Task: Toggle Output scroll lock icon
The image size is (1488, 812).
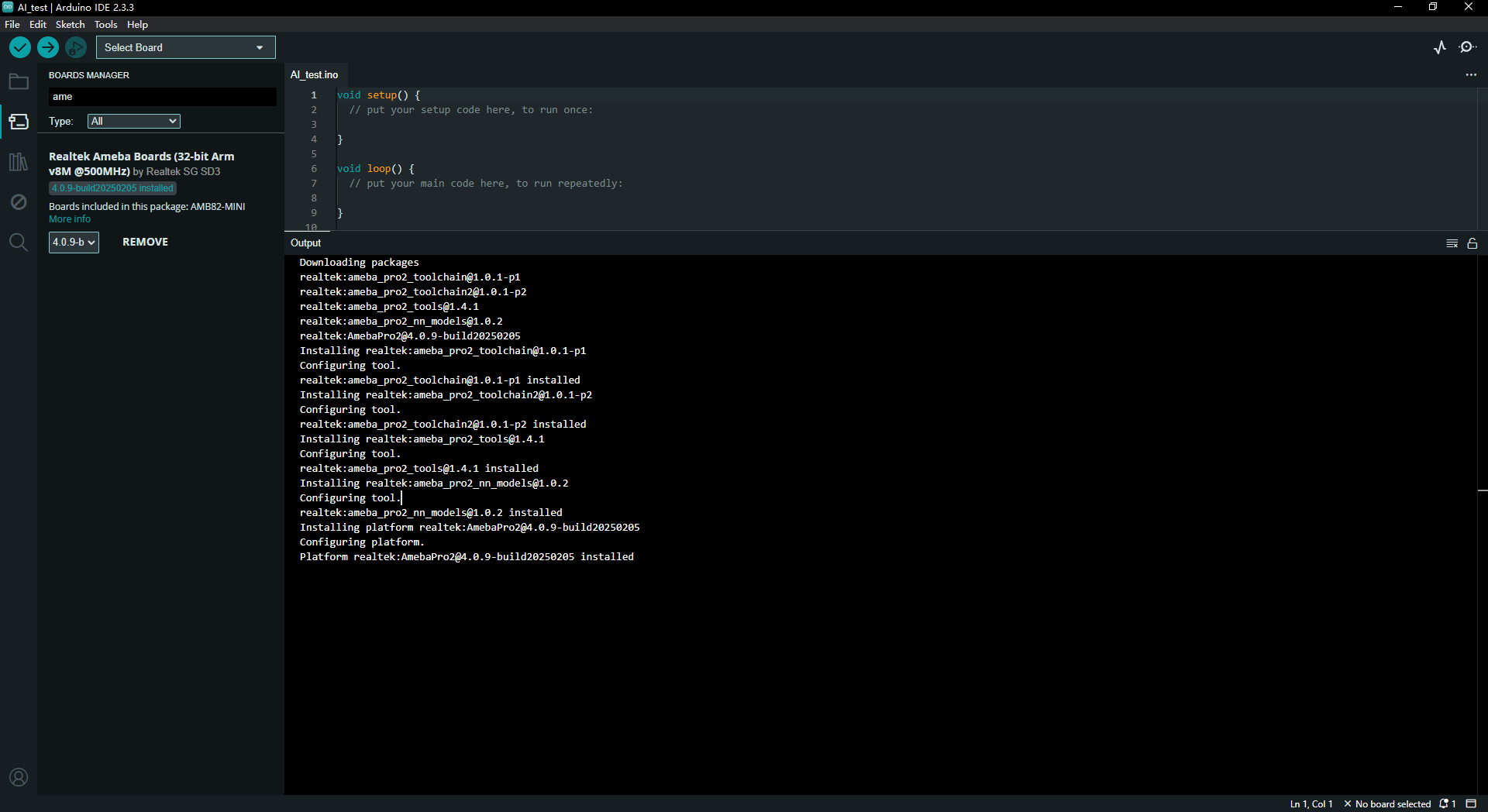Action: [x=1472, y=243]
